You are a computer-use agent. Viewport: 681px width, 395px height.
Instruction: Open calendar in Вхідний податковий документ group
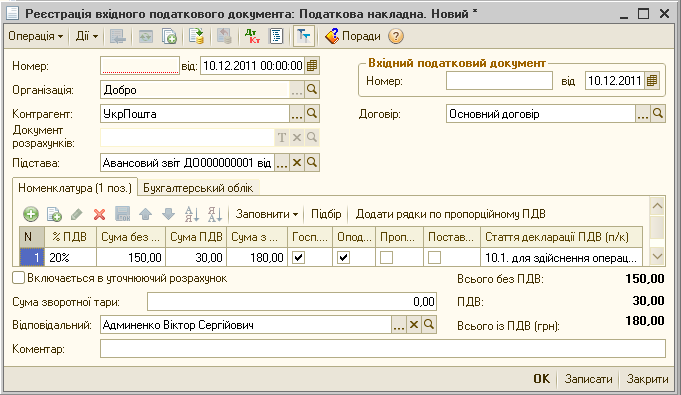(652, 81)
